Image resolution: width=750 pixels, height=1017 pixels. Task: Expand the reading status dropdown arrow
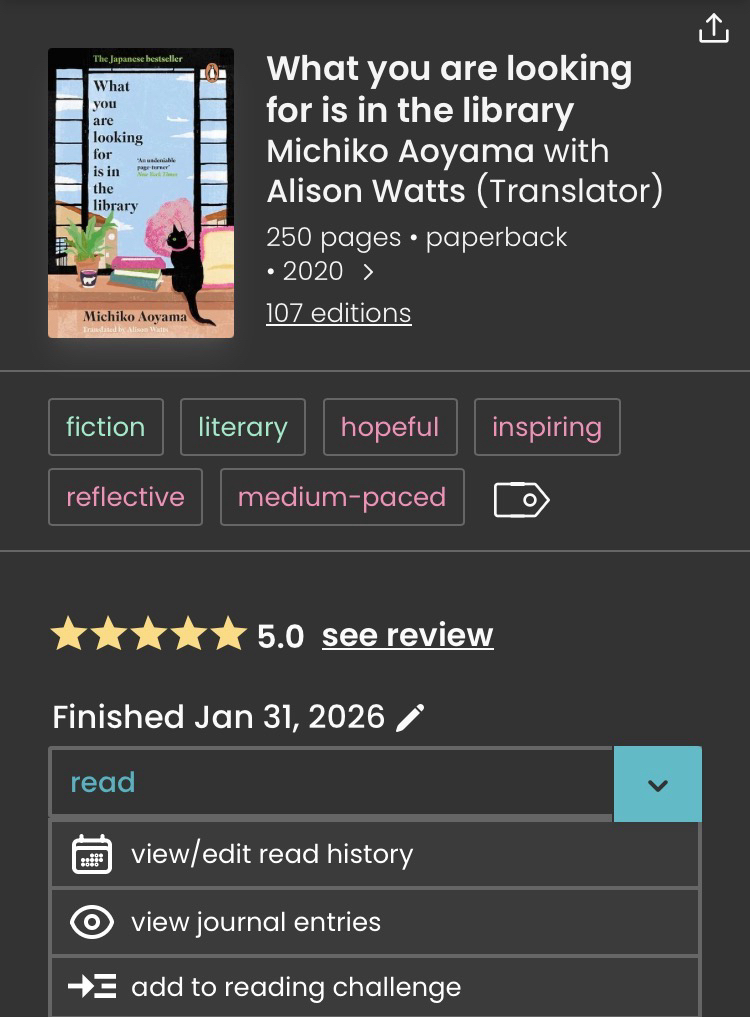click(x=657, y=784)
